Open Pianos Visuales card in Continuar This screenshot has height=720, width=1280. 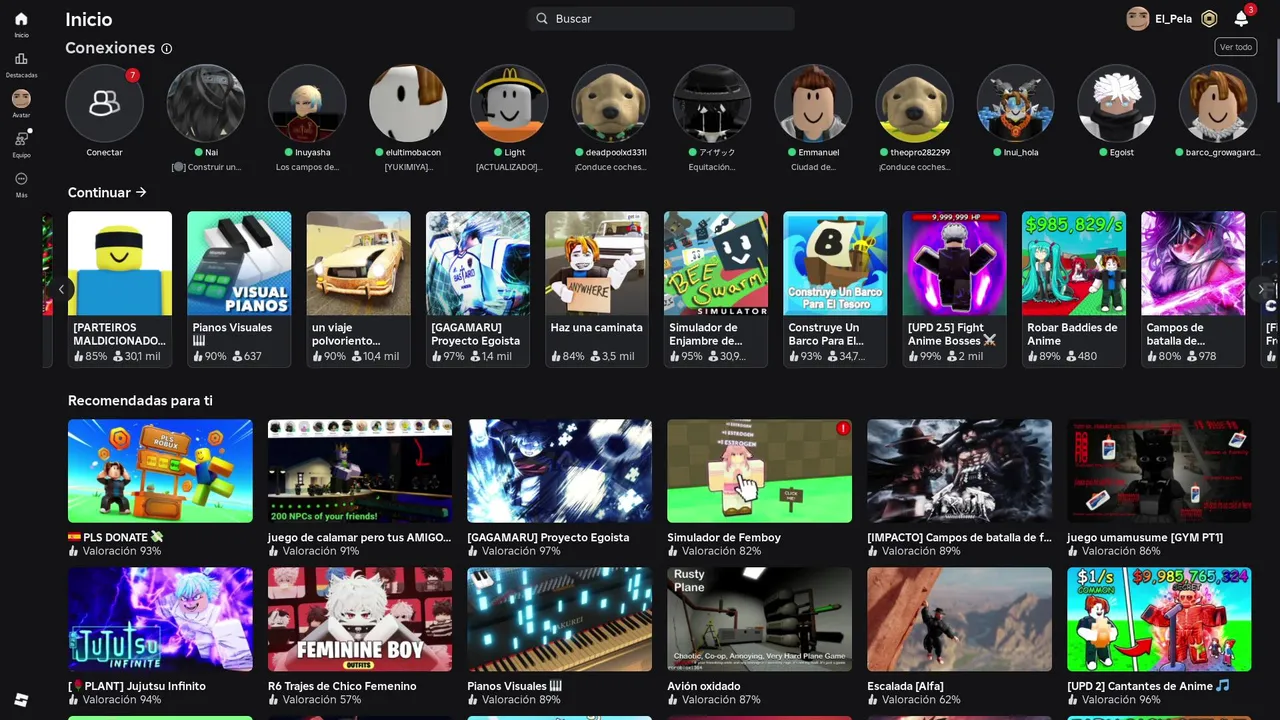(239, 289)
